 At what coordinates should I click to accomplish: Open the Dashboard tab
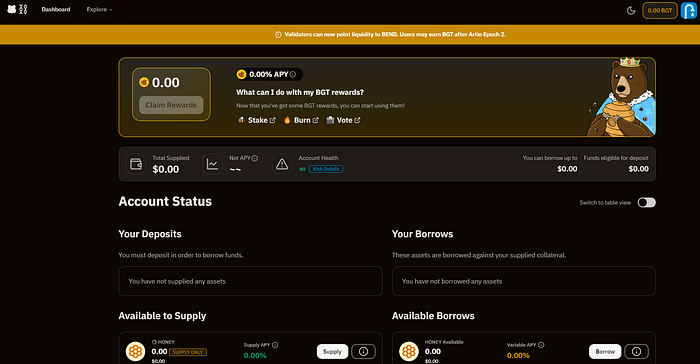pos(56,9)
